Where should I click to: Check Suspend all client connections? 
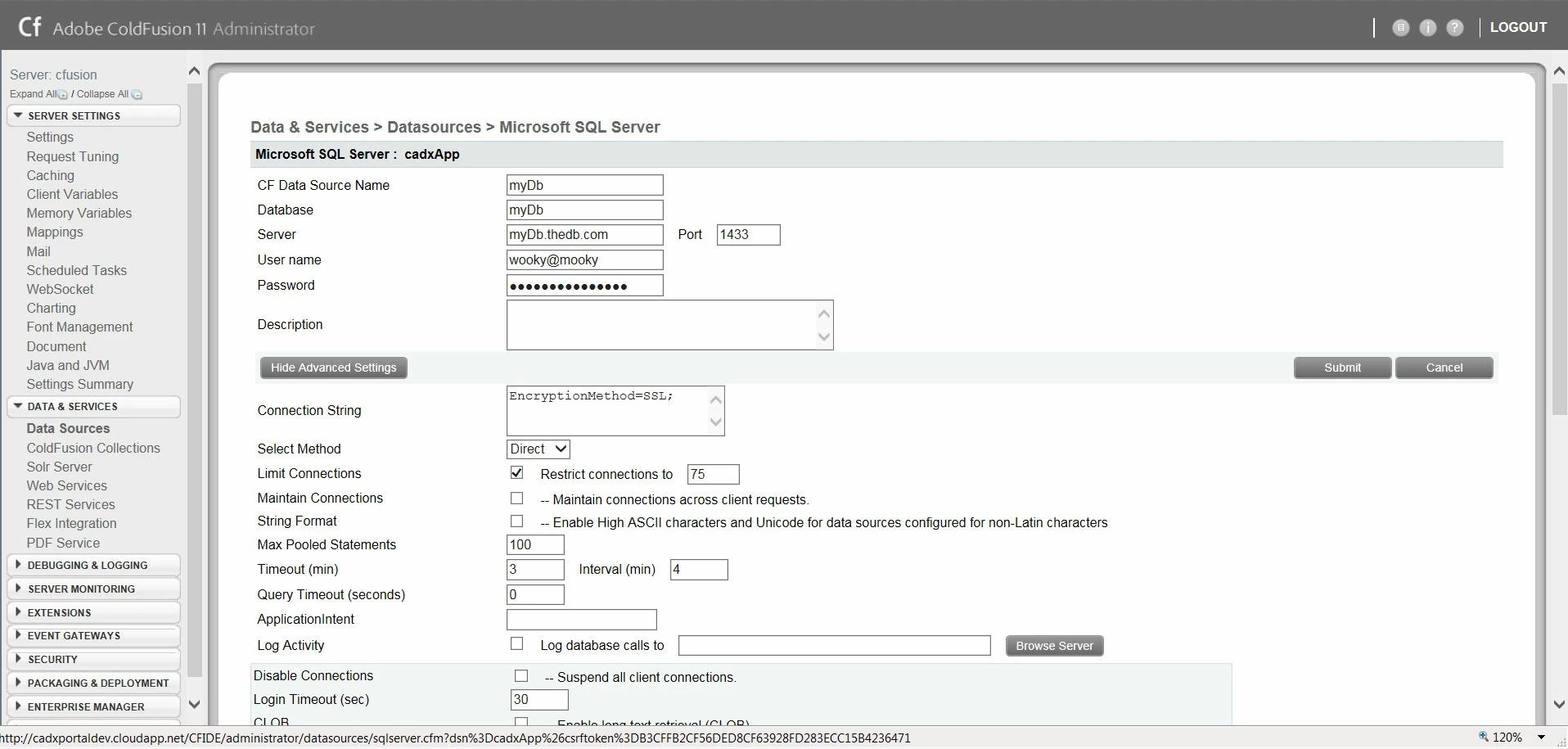point(521,675)
